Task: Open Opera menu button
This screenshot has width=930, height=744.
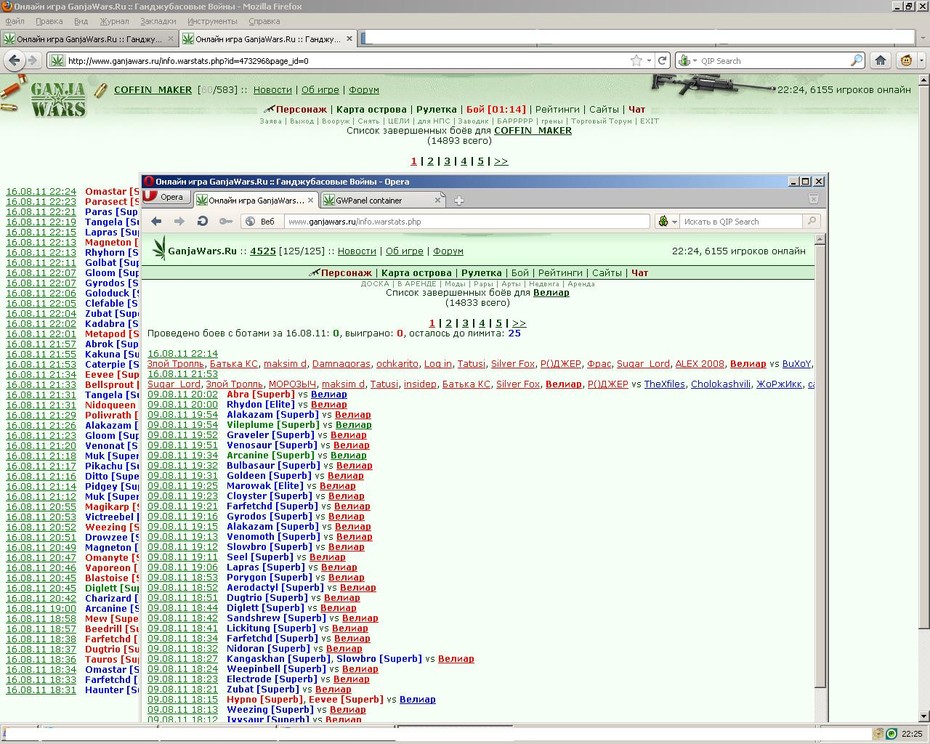Action: 165,197
